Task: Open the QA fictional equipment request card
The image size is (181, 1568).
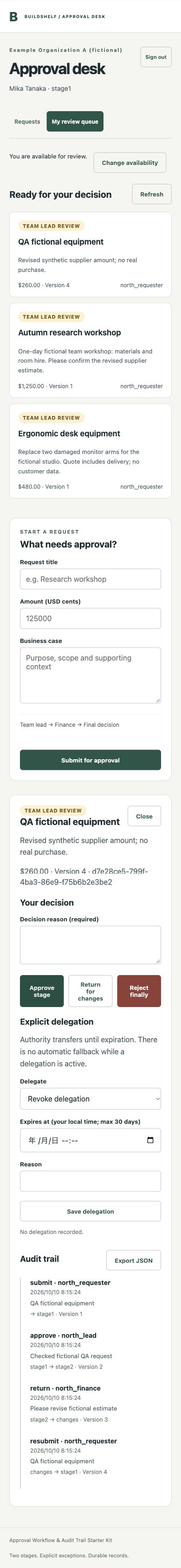Action: pyautogui.click(x=90, y=254)
